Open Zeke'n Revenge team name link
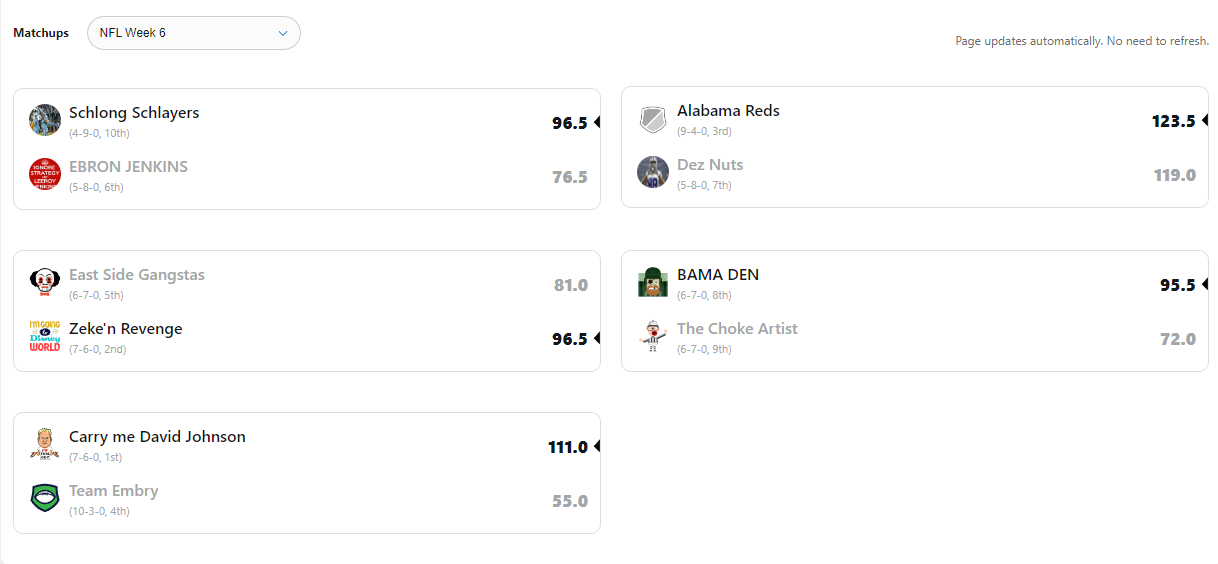The height and width of the screenshot is (564, 1218). pos(125,329)
